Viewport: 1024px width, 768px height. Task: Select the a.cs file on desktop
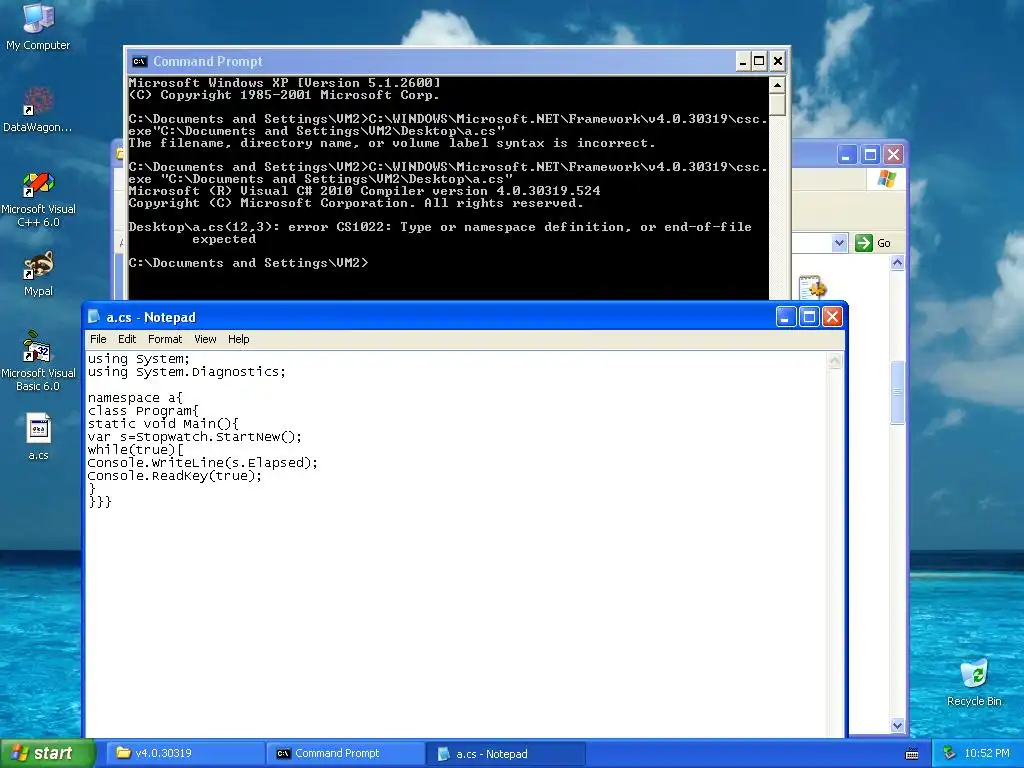[38, 436]
